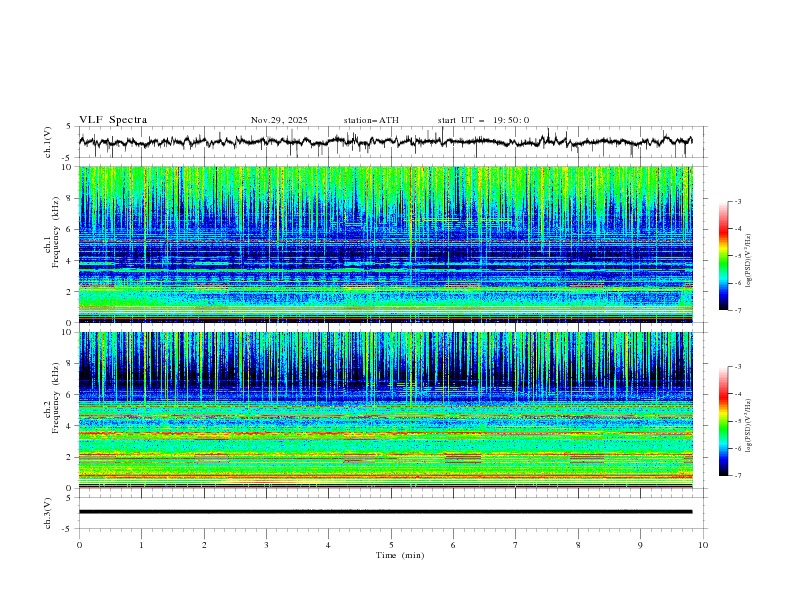The image size is (792, 612).
Task: Select the "start UT = 19:50:0" text
Action: tap(483, 120)
